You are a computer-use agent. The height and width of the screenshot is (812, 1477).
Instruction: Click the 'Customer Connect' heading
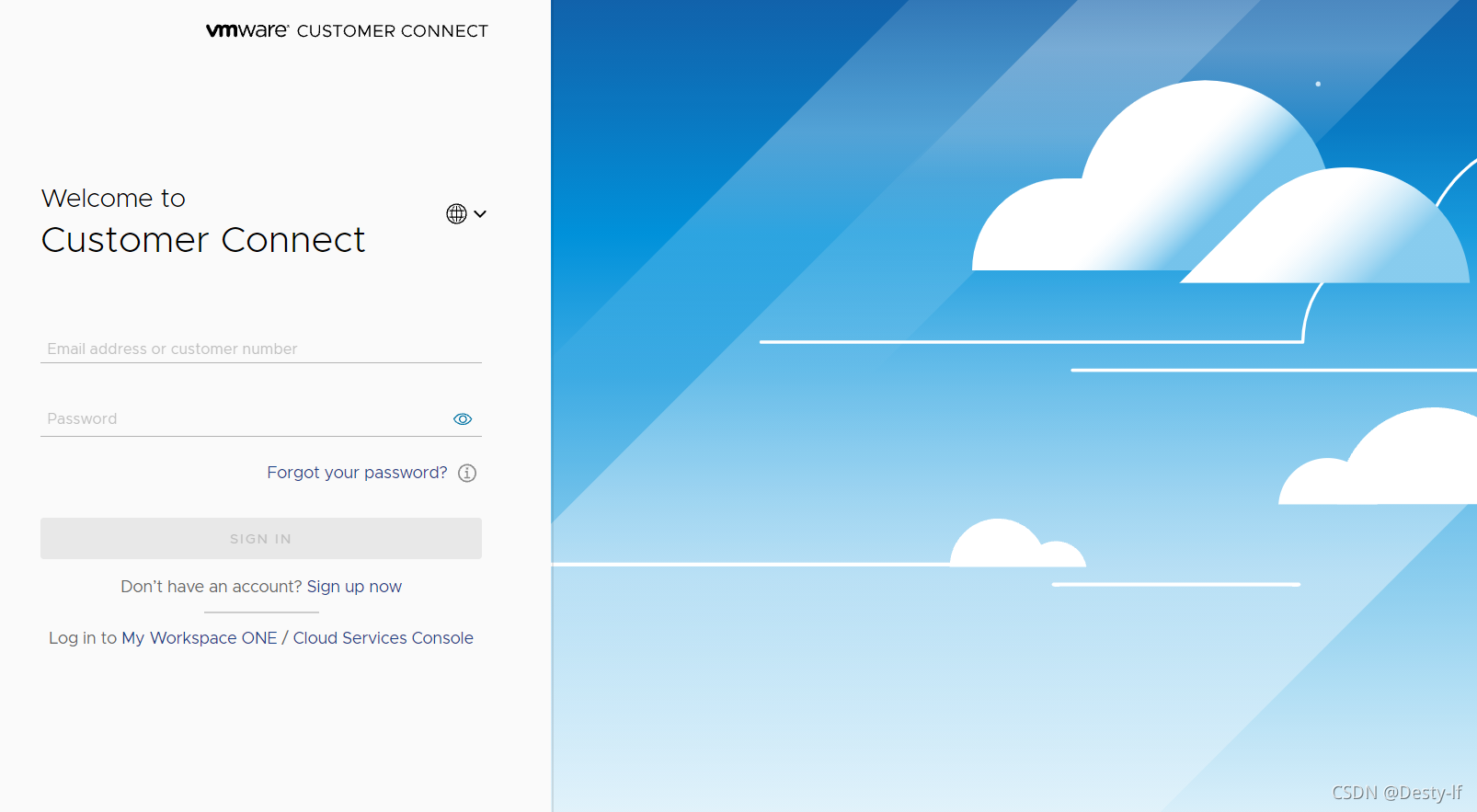tap(203, 240)
